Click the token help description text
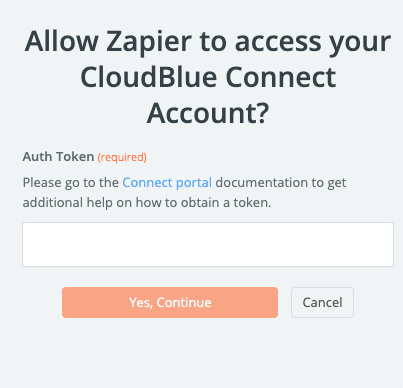The image size is (403, 388). click(x=184, y=193)
